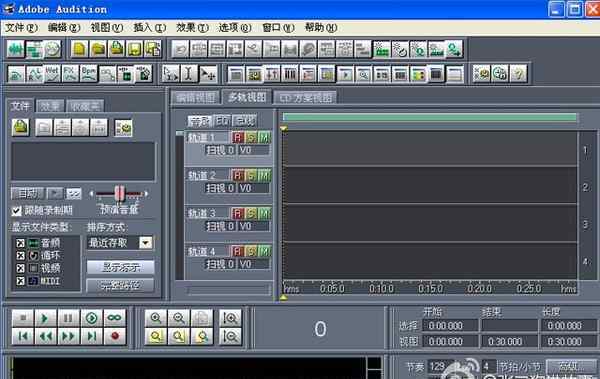Click the preview volume slider handle
600x379 pixels.
coord(119,194)
